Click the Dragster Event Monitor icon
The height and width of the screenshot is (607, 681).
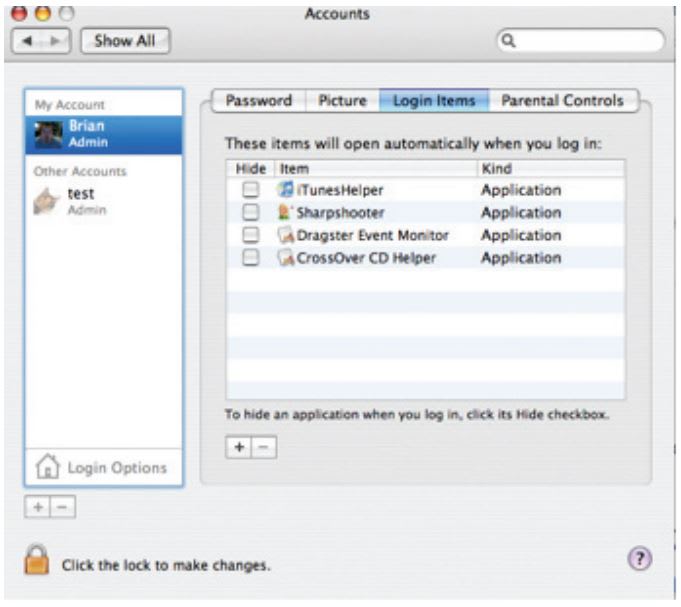tap(286, 235)
